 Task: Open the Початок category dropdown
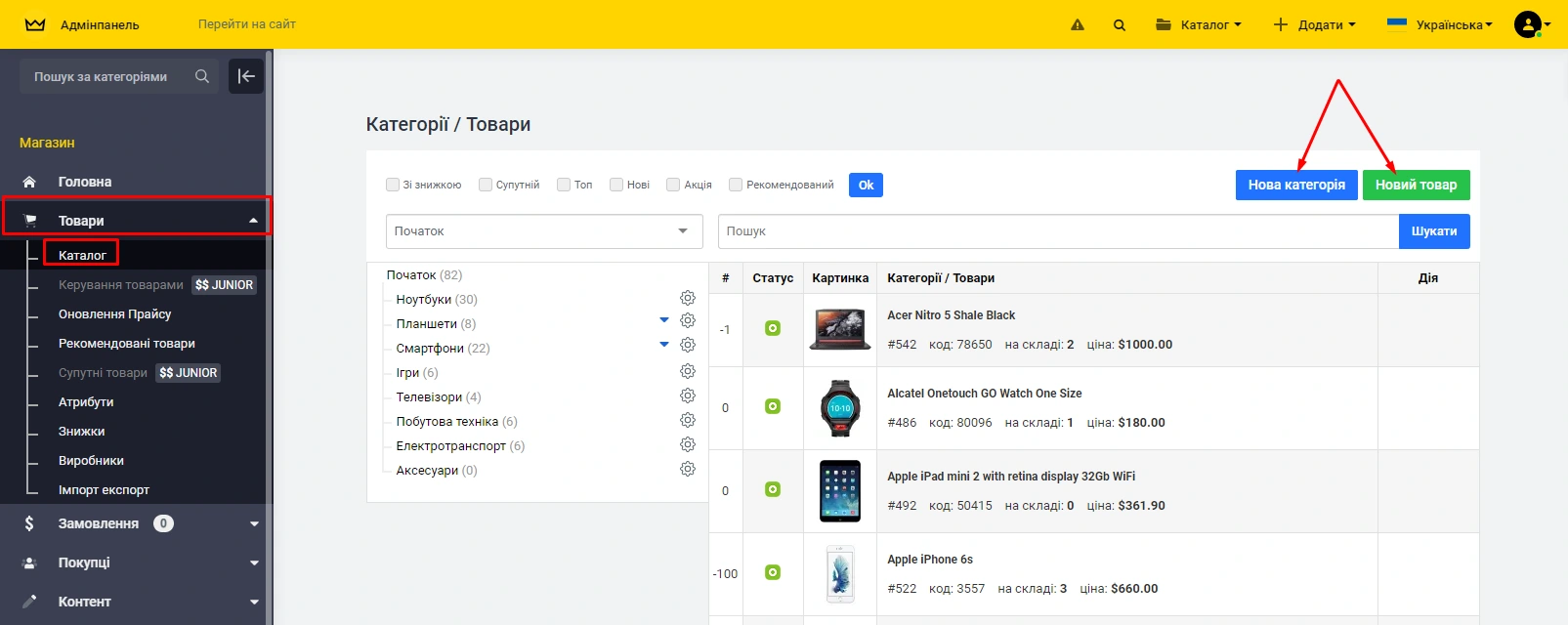[544, 231]
